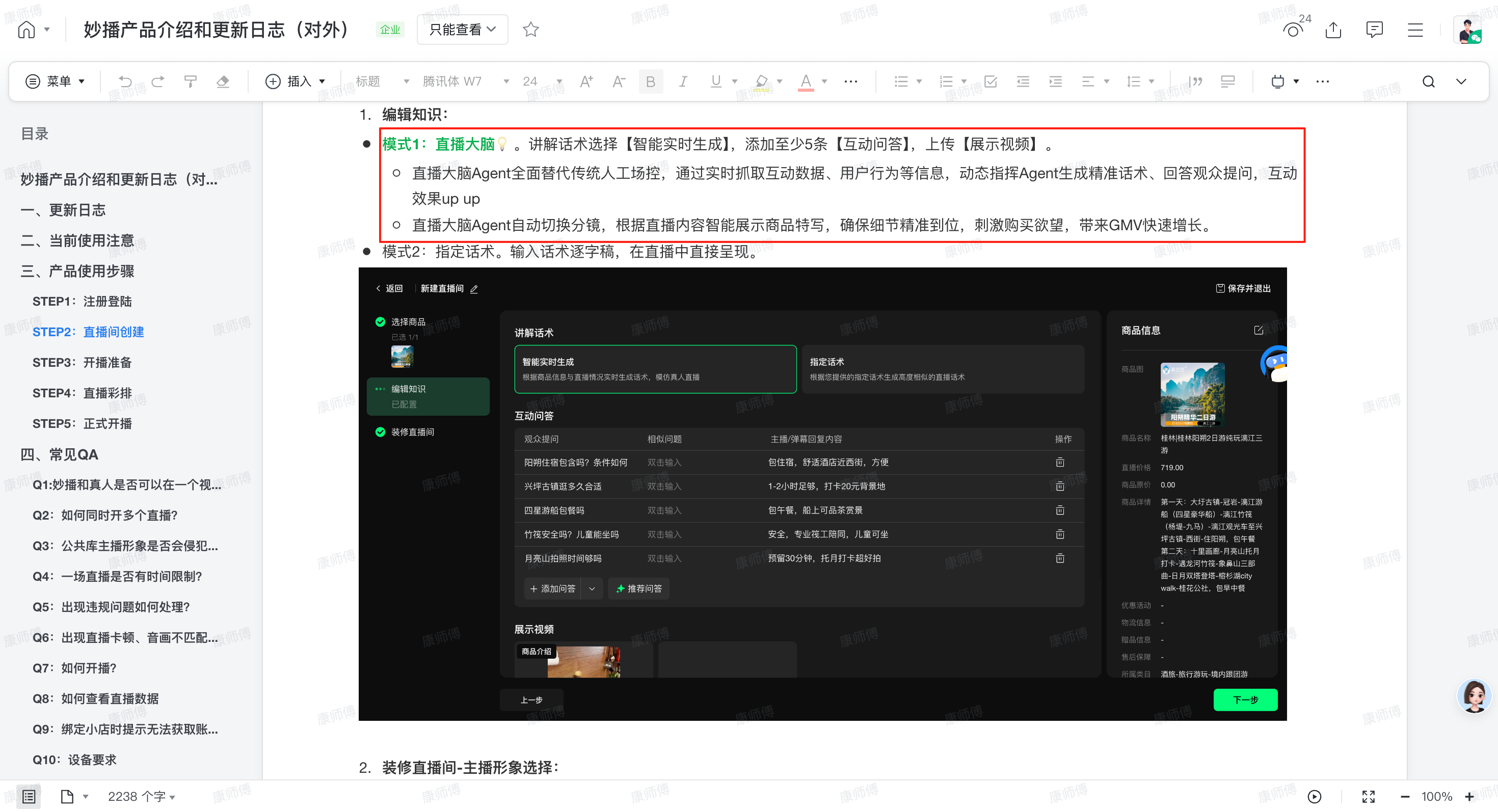Toggle outline panel icon at bottom-left
The image size is (1498, 812).
click(29, 796)
